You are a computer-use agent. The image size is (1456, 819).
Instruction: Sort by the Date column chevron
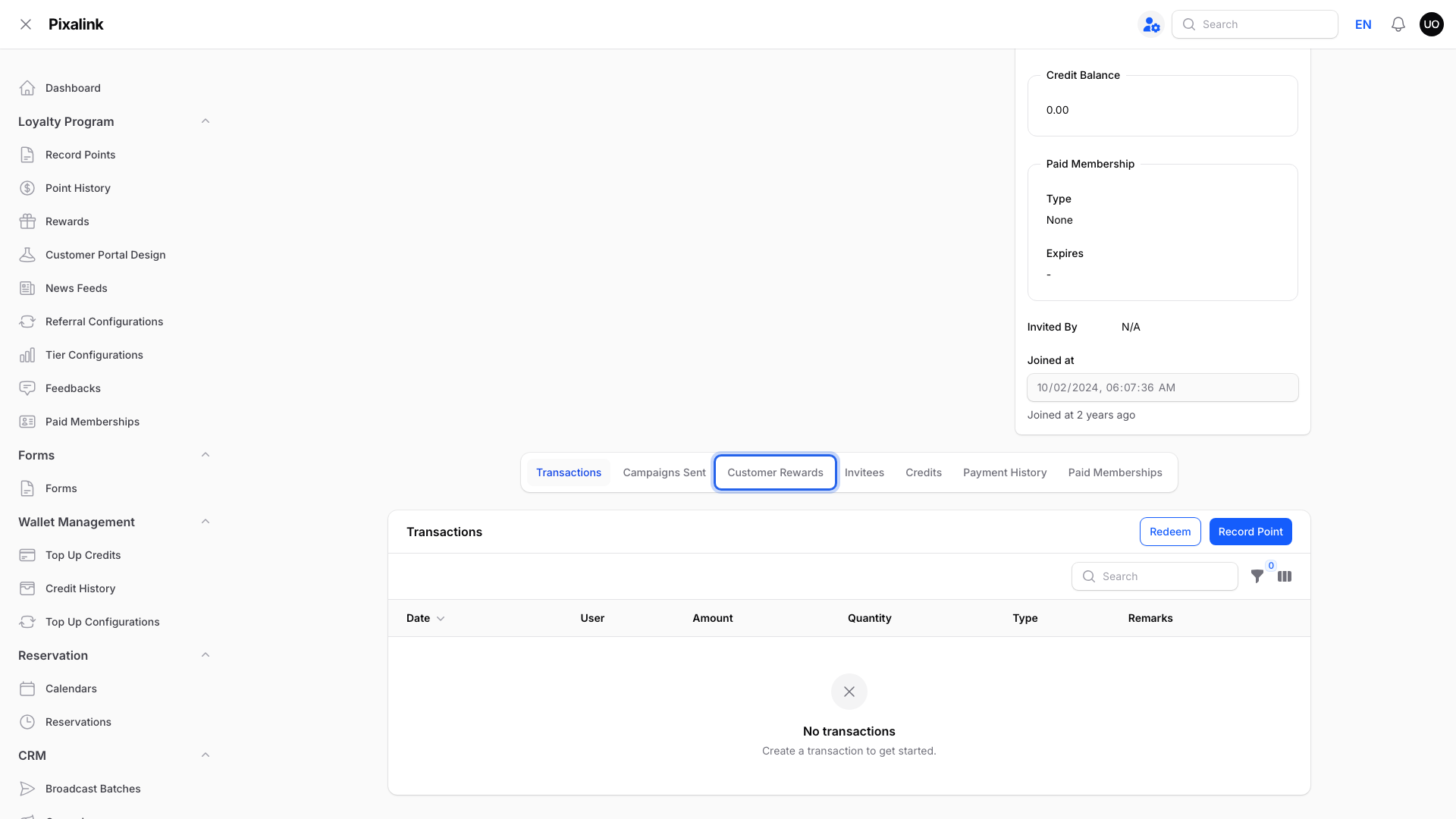[x=441, y=619]
